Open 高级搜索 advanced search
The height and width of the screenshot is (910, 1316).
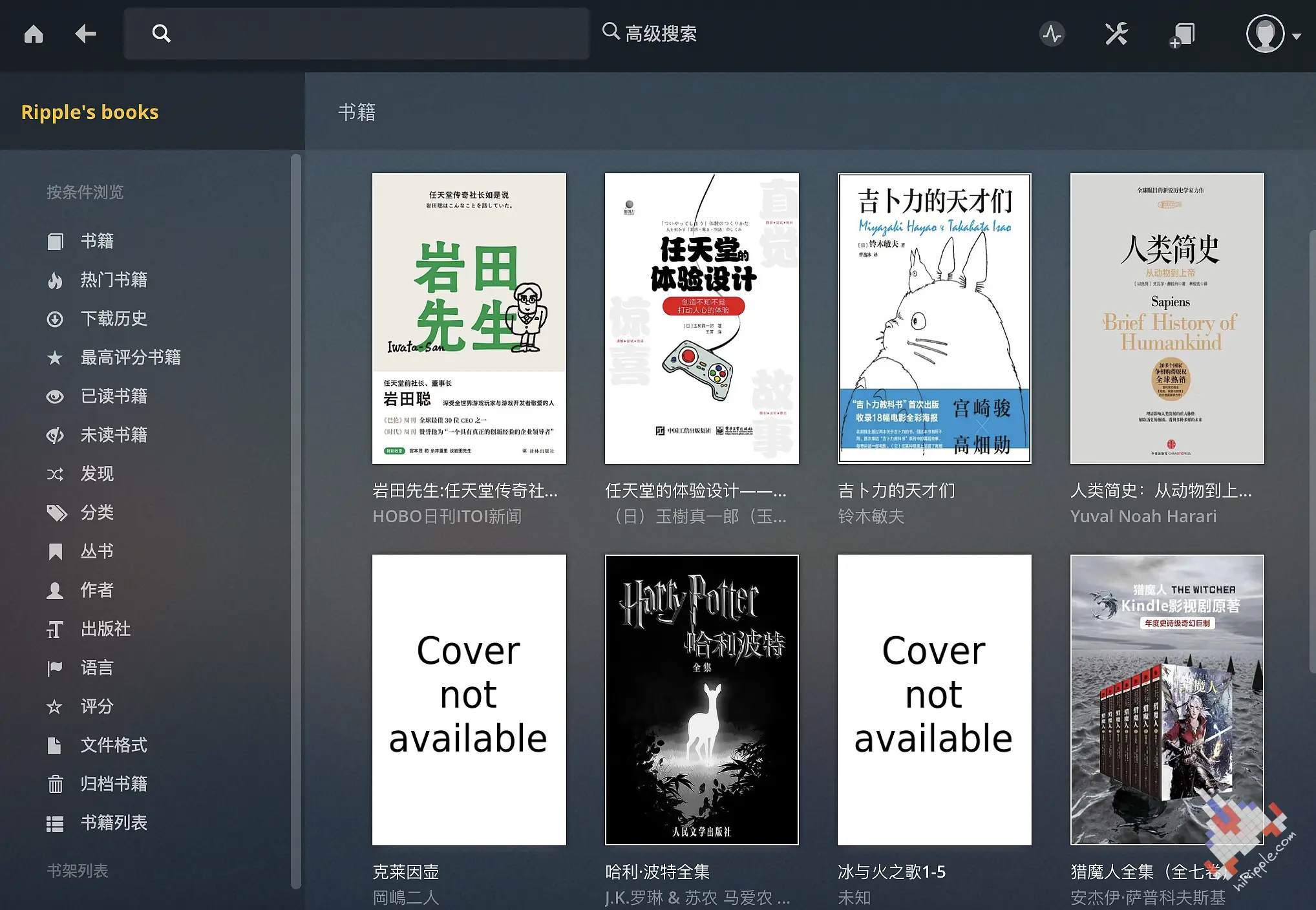(649, 33)
